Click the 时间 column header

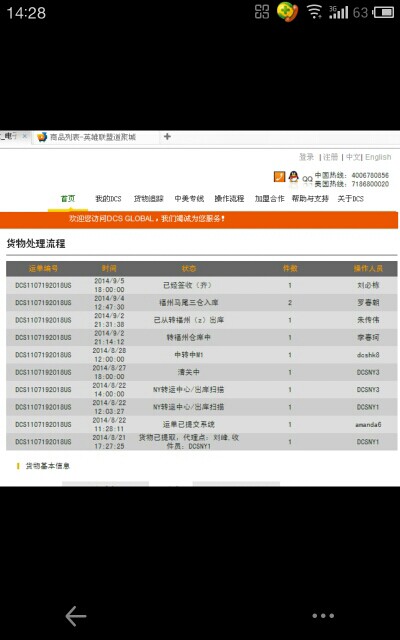[109, 269]
